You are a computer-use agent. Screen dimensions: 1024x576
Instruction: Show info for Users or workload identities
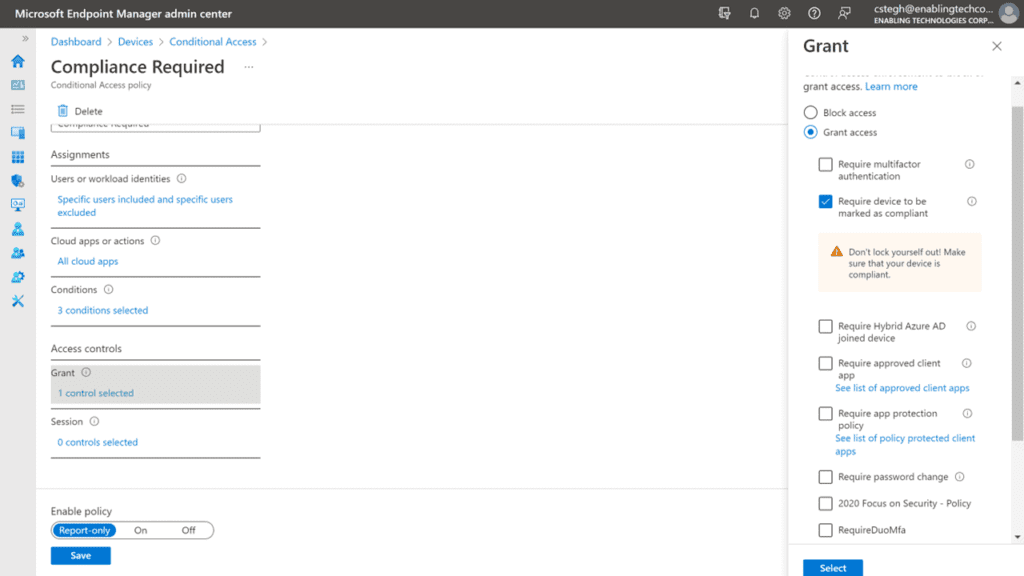point(182,178)
